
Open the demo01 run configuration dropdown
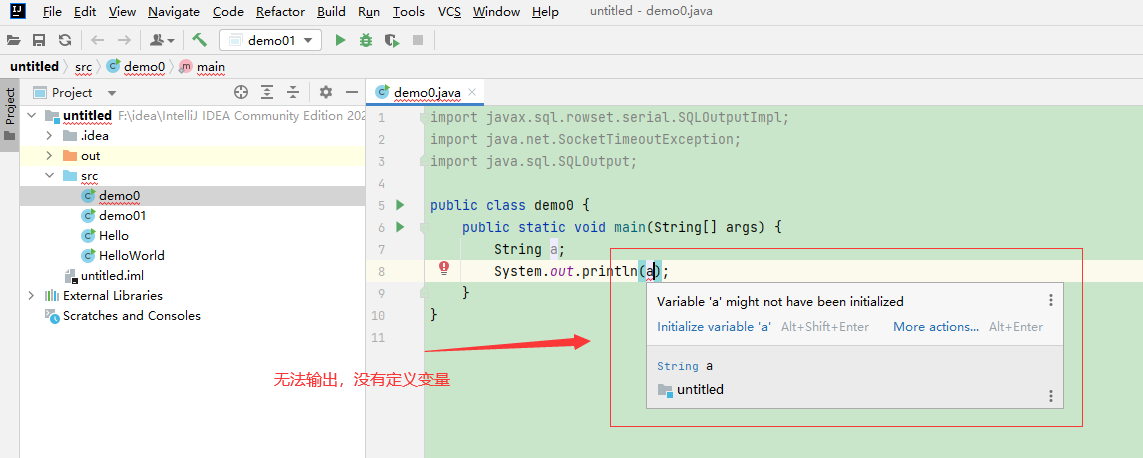point(270,41)
